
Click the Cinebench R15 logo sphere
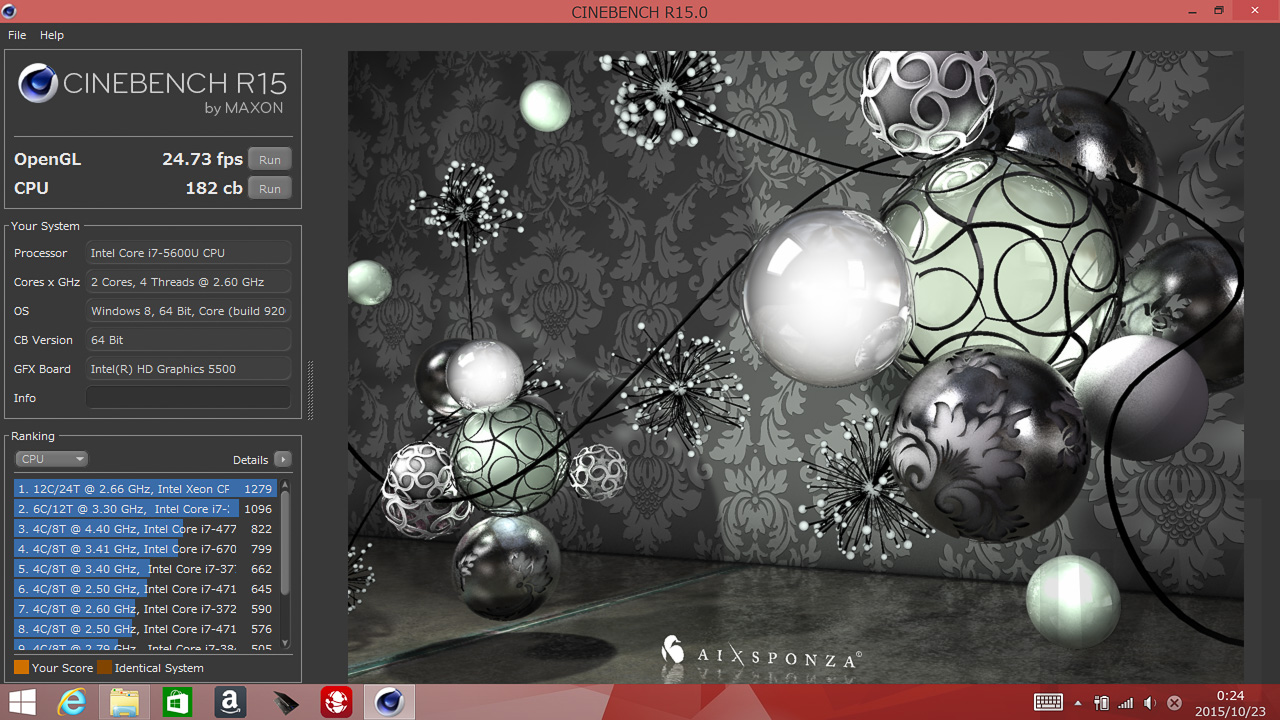[38, 83]
